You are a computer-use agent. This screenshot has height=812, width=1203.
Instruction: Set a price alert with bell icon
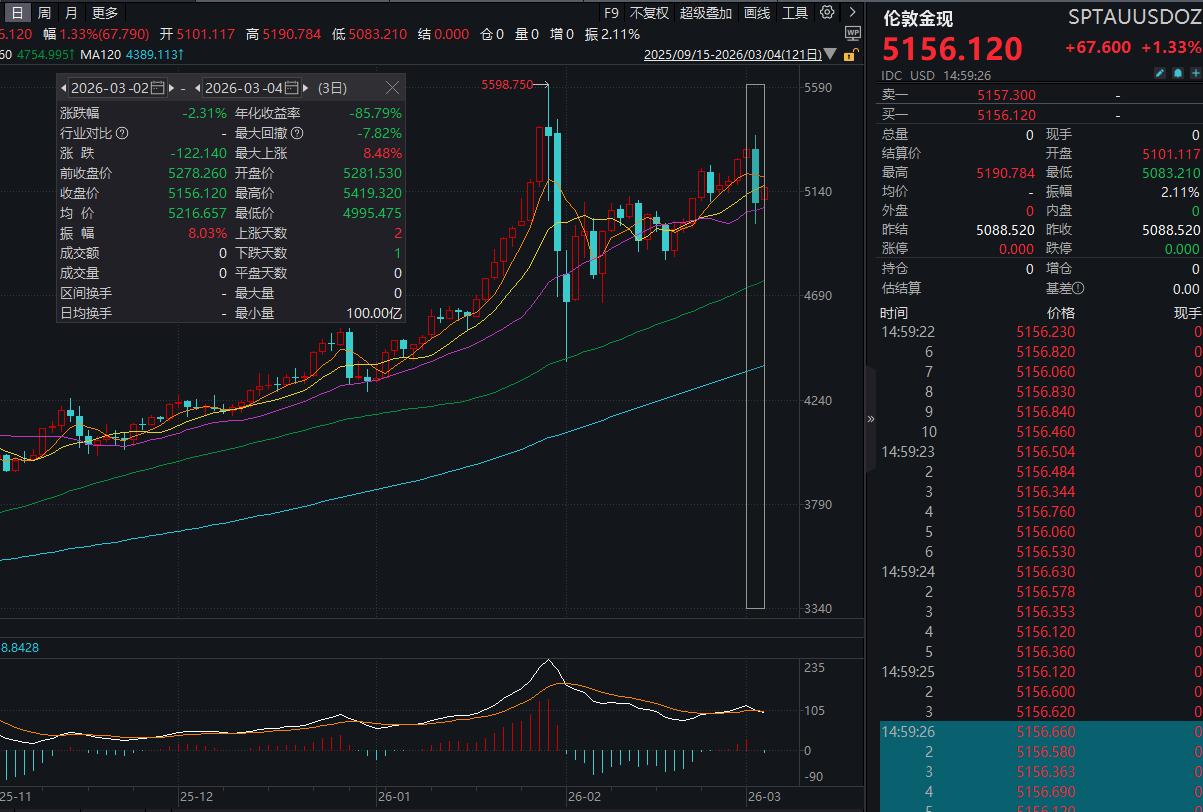1178,74
